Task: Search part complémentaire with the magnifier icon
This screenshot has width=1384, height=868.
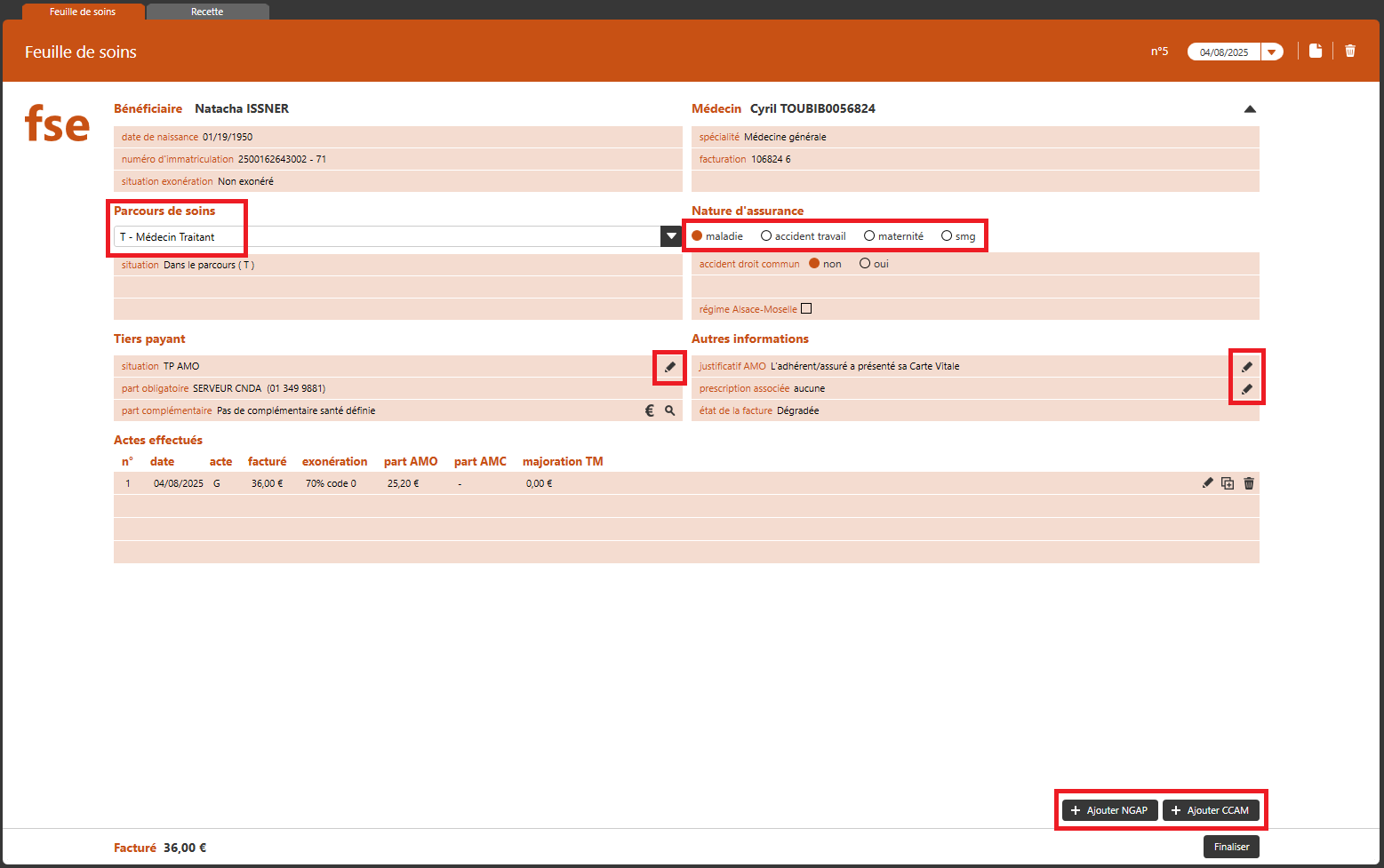Action: 670,410
